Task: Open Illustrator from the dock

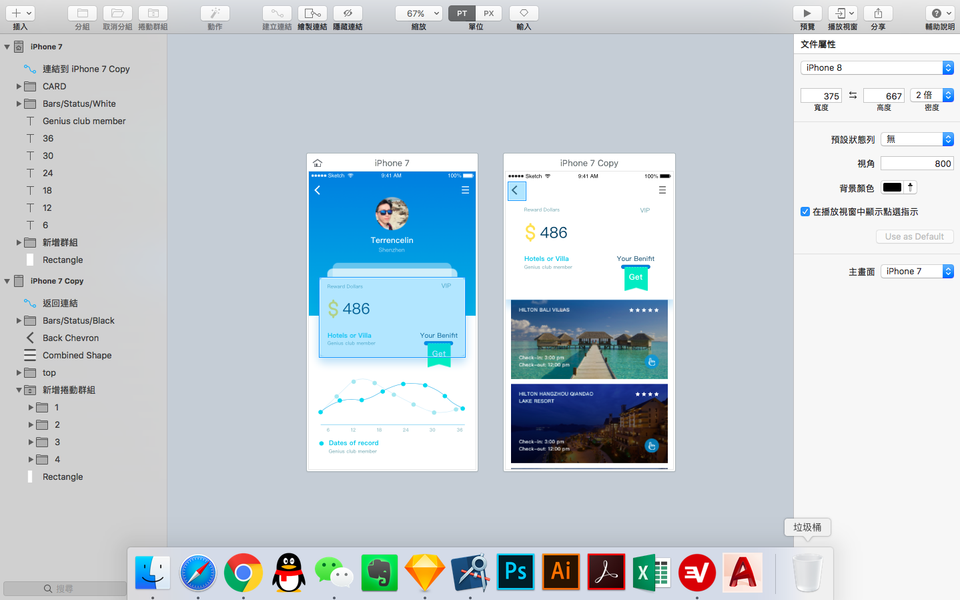Action: [x=561, y=572]
